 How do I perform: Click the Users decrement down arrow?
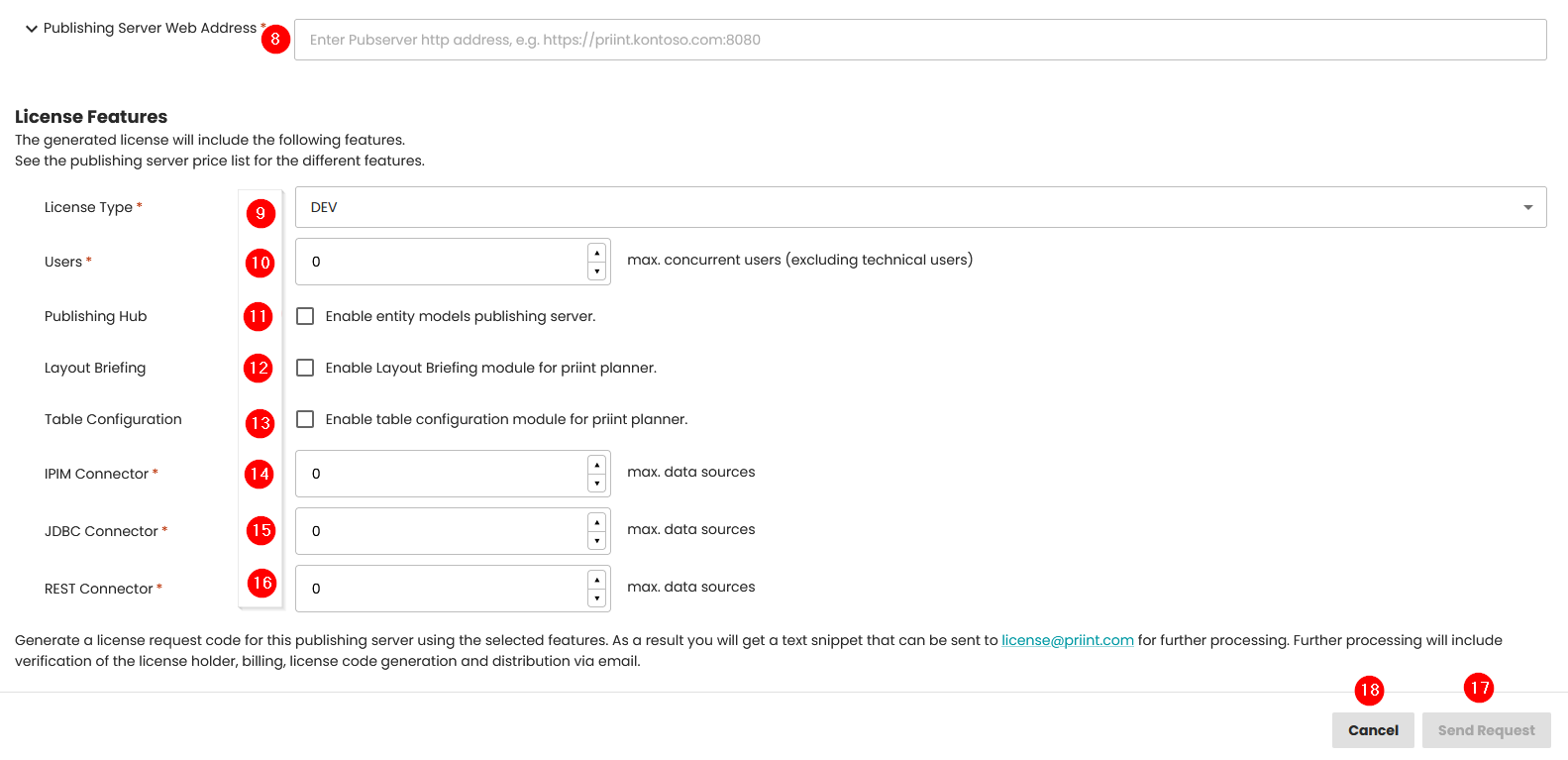pyautogui.click(x=596, y=271)
